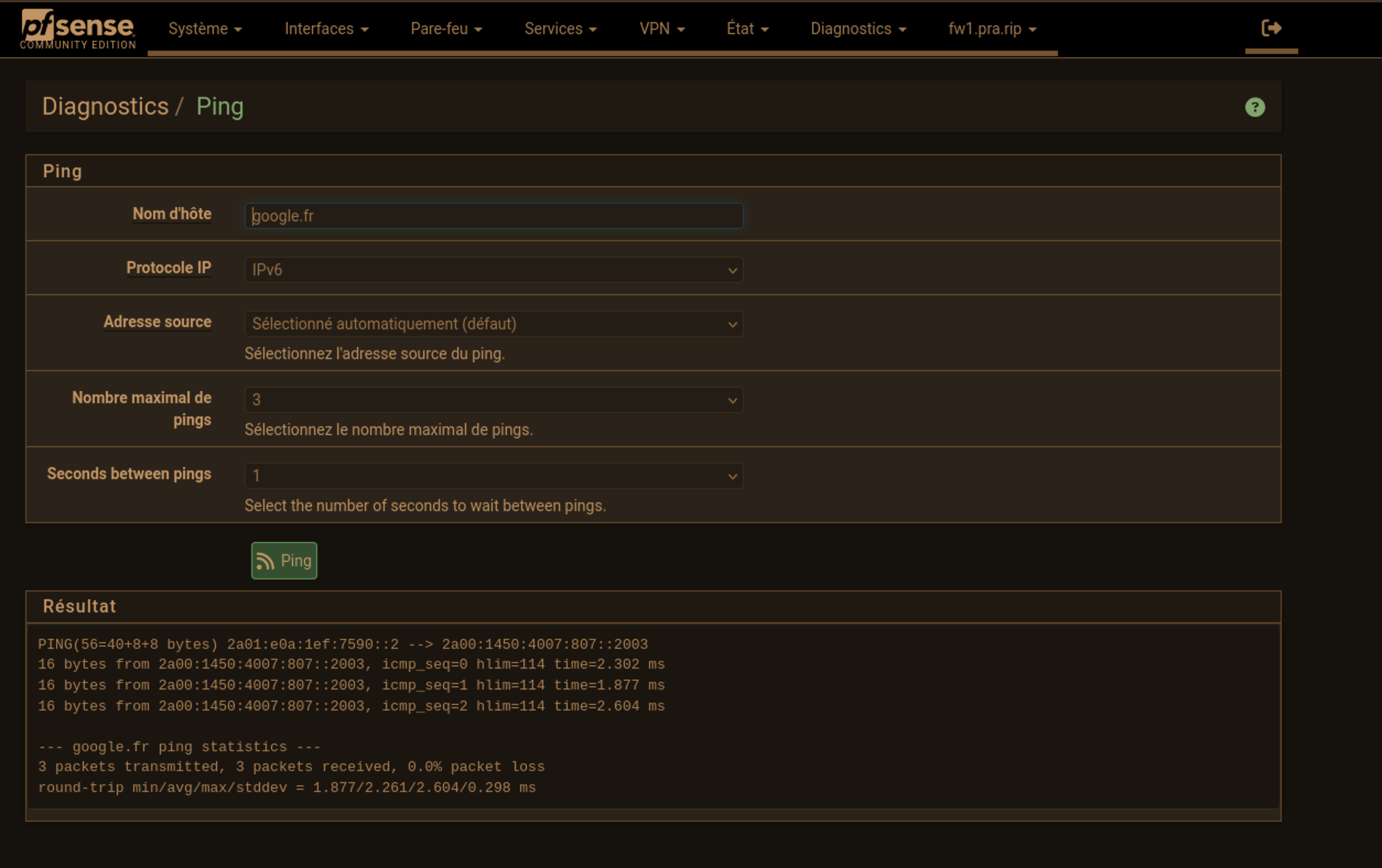Click the Ping button with RSS icon
Viewport: 1382px width, 868px height.
(x=284, y=561)
